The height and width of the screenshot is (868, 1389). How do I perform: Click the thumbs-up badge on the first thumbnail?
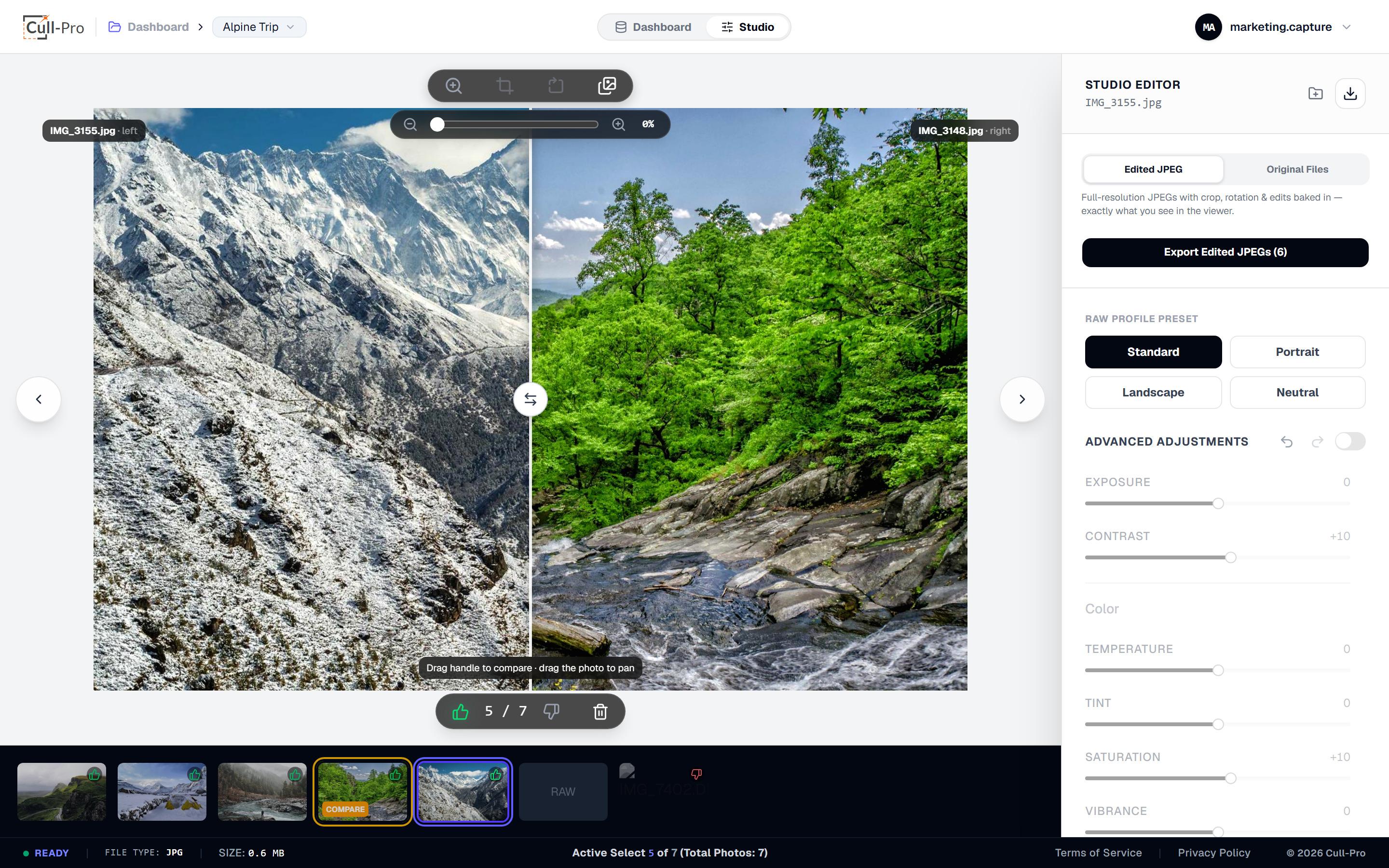coord(95,775)
